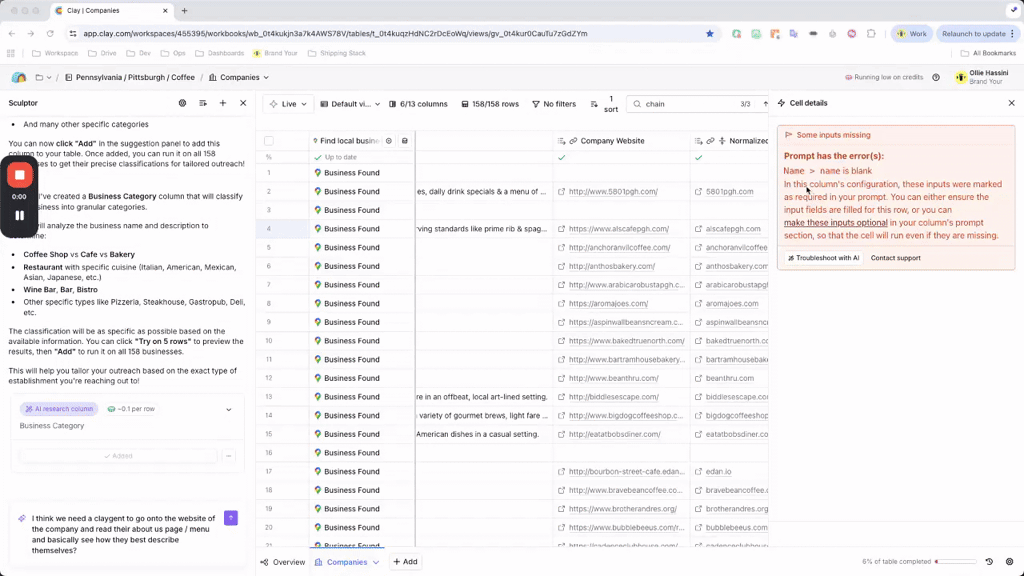Open the Live mode dropdown

pyautogui.click(x=289, y=104)
